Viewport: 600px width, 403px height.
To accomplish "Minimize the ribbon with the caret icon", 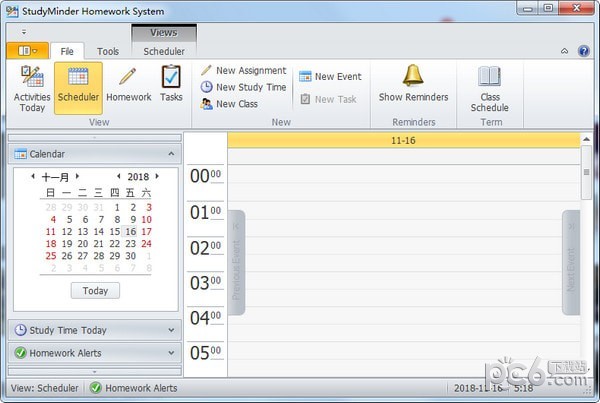I will pyautogui.click(x=564, y=51).
